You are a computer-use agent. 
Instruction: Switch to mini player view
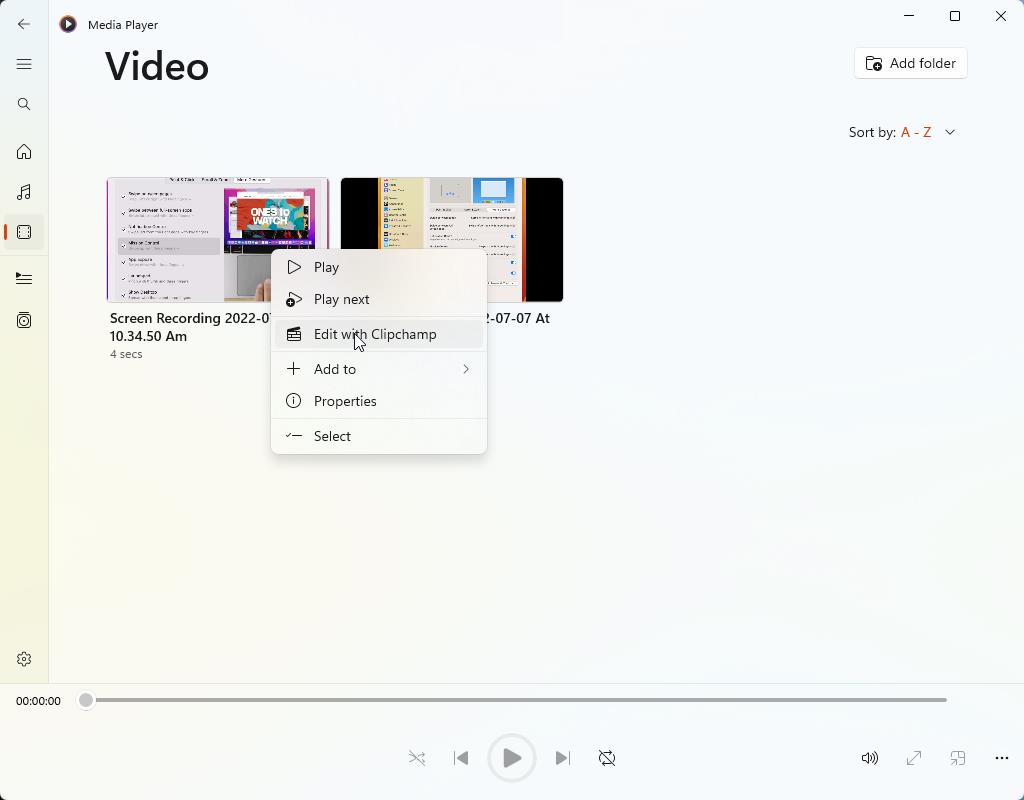(957, 758)
